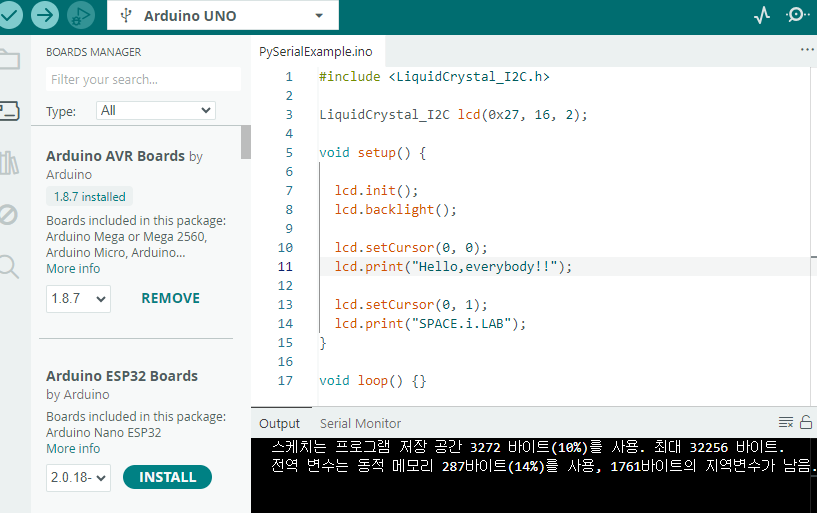Click the lcd.init(); line

[376, 191]
